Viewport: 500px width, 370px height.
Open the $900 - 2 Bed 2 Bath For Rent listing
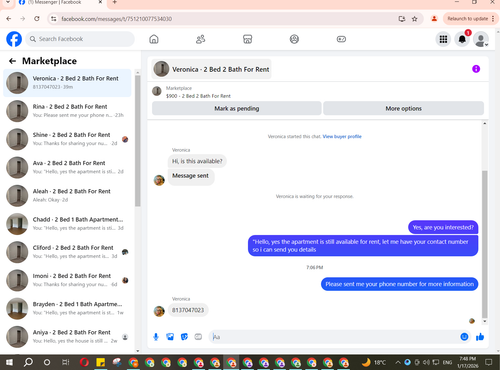coord(198,96)
